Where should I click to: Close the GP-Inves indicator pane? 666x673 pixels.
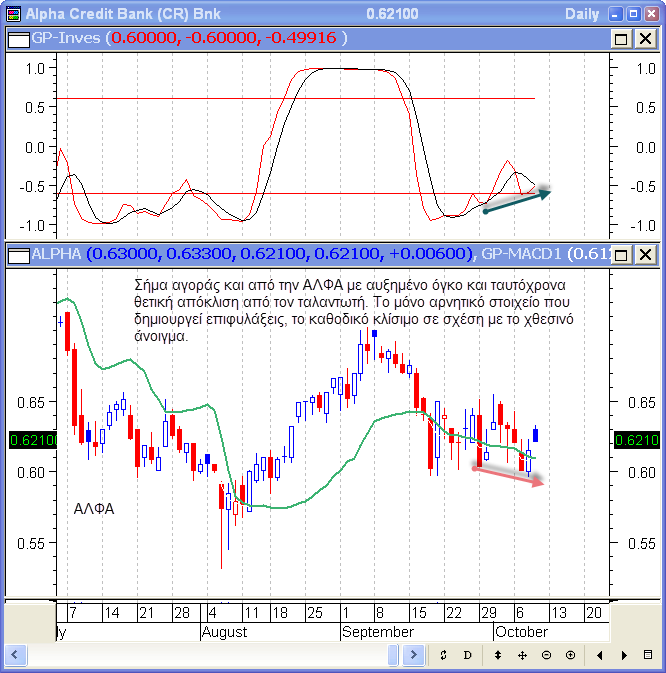(646, 38)
